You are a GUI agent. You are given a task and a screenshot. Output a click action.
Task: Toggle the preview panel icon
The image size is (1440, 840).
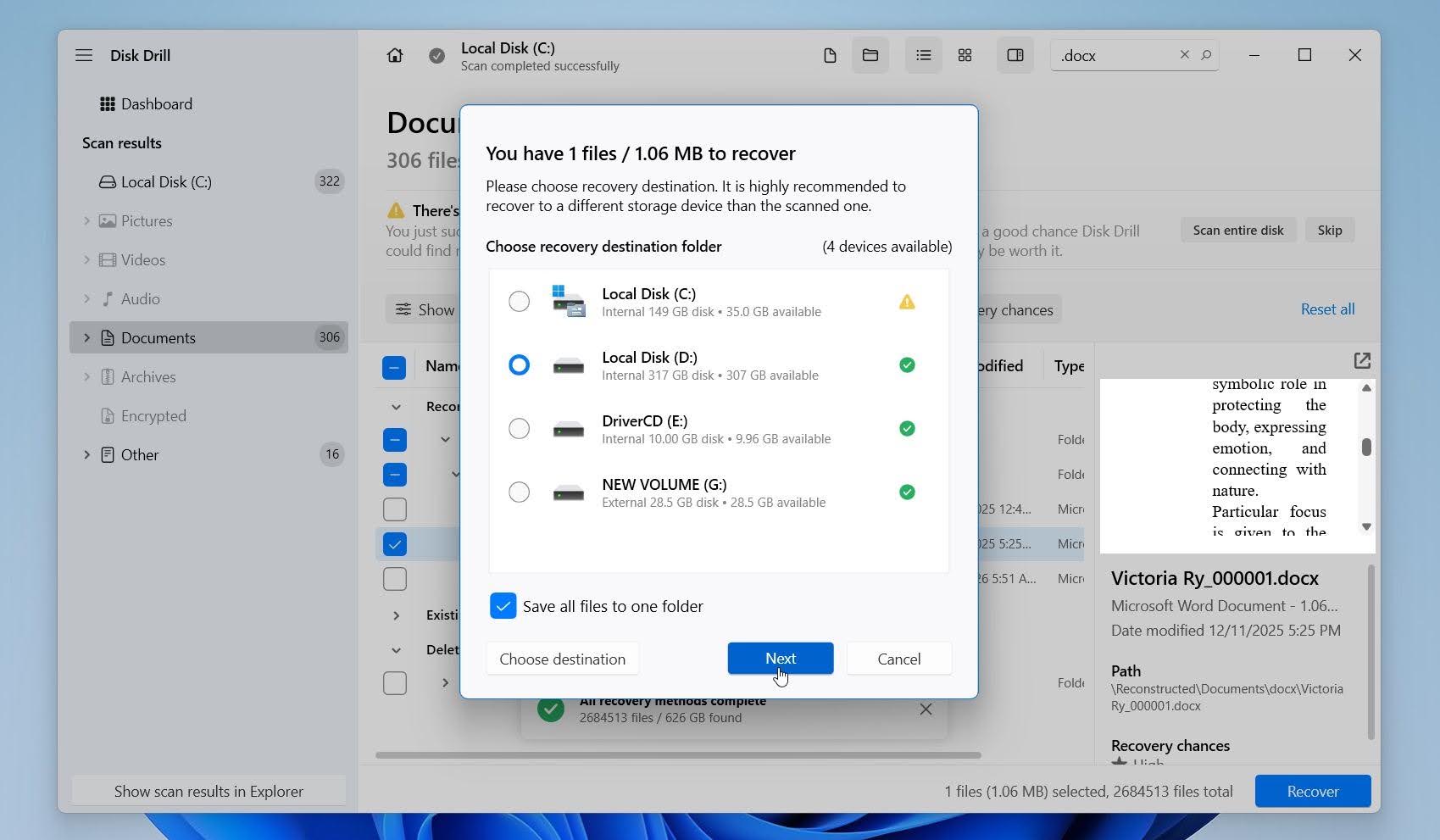(1015, 55)
